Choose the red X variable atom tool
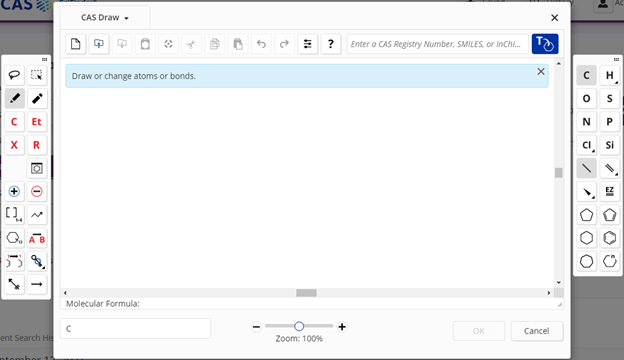The width and height of the screenshot is (624, 360). point(14,145)
